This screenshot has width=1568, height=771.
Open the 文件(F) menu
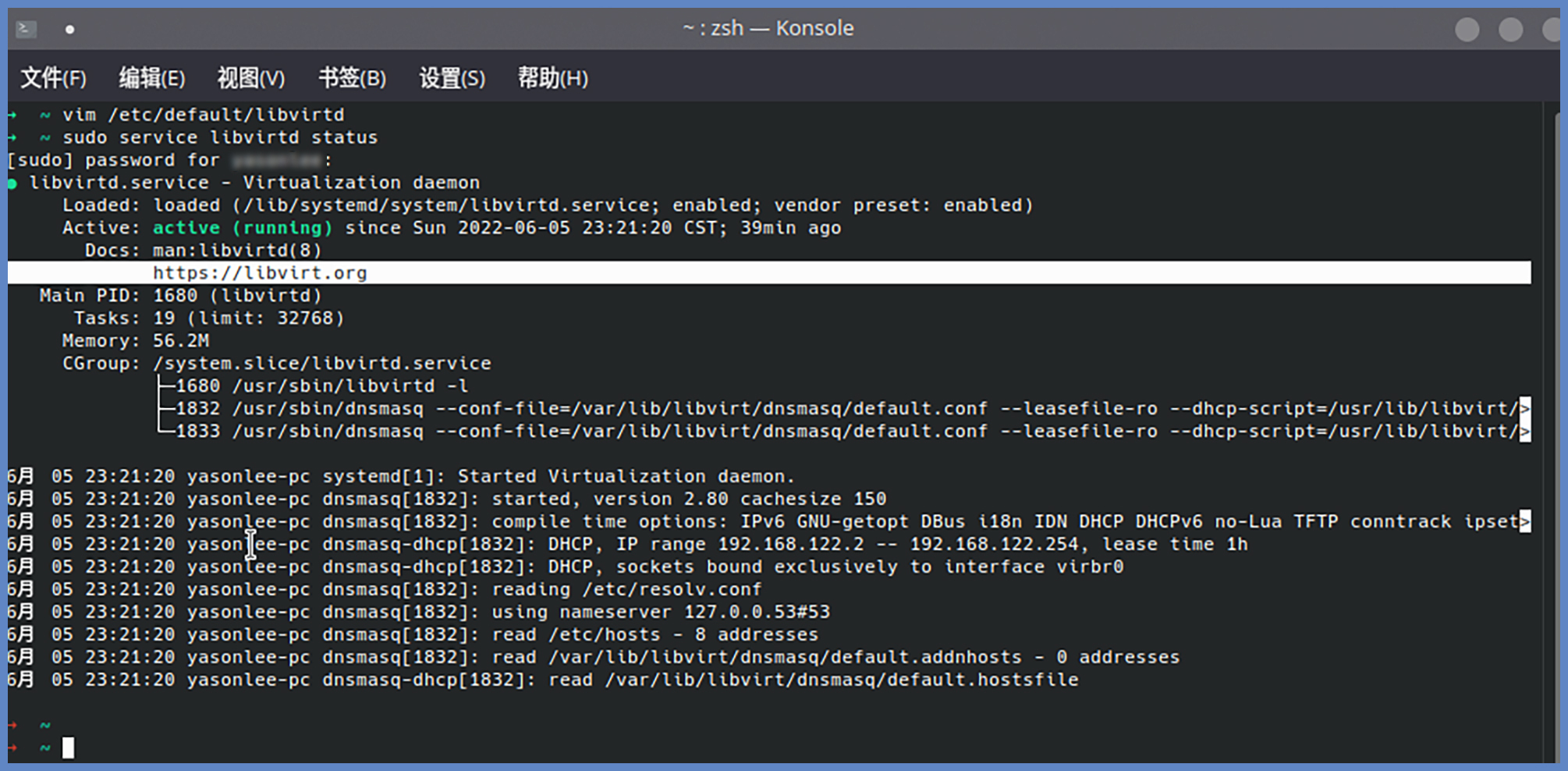pyautogui.click(x=53, y=78)
